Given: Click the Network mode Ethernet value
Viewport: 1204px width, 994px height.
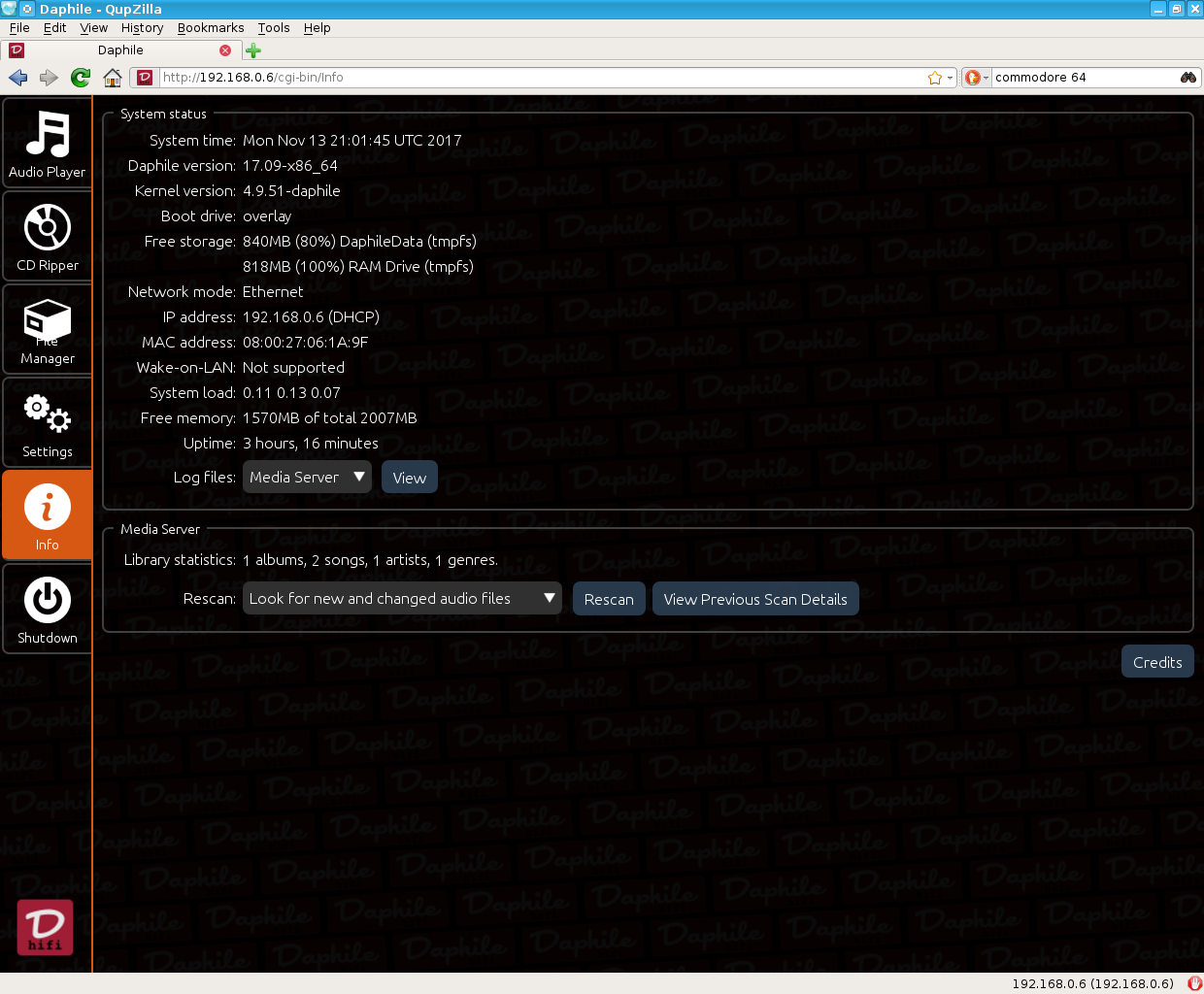Looking at the screenshot, I should 273,291.
